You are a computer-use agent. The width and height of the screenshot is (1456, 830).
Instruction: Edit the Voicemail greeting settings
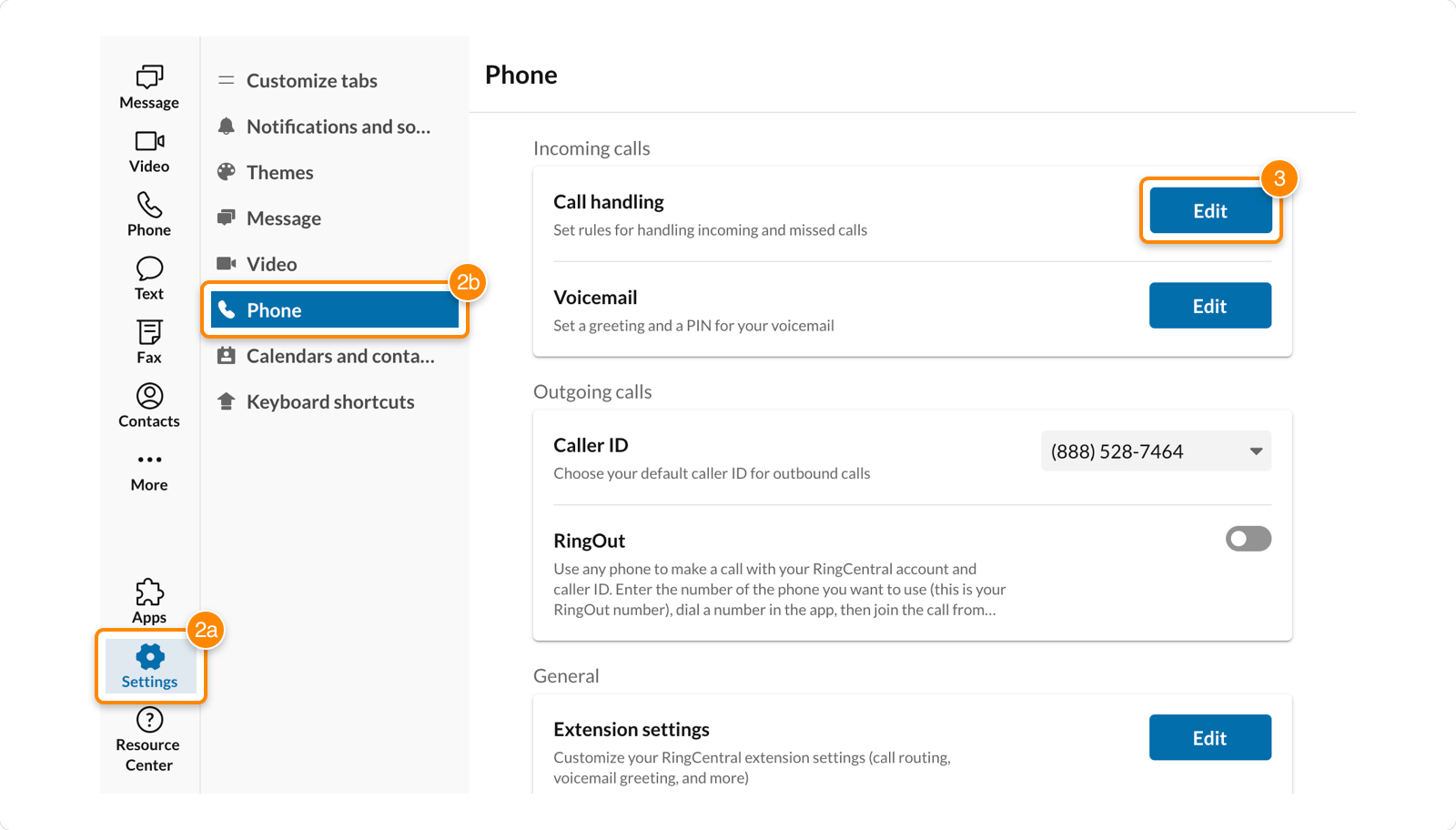pyautogui.click(x=1210, y=305)
